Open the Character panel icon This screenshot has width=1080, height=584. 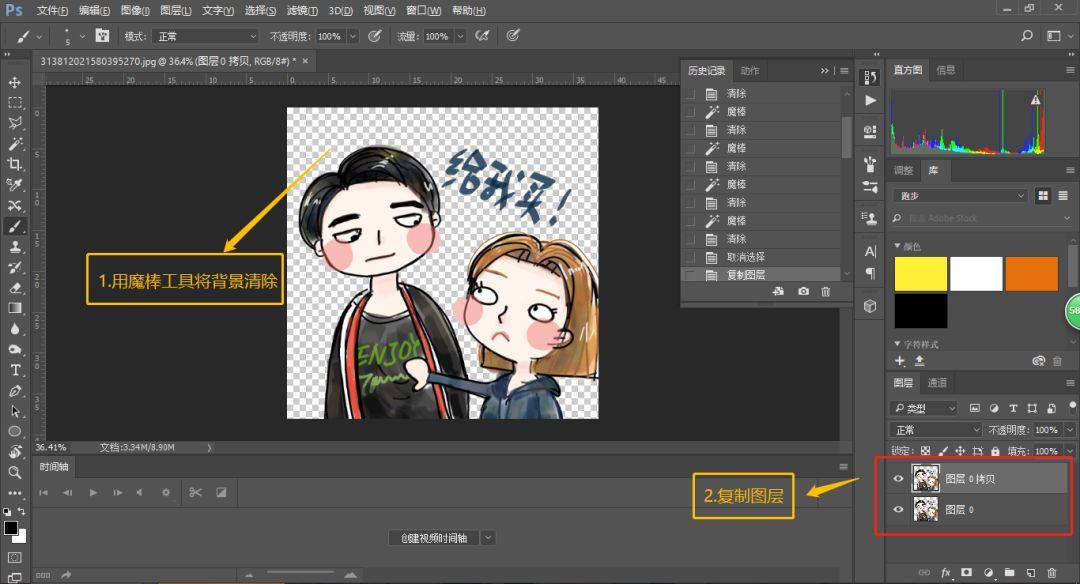870,251
